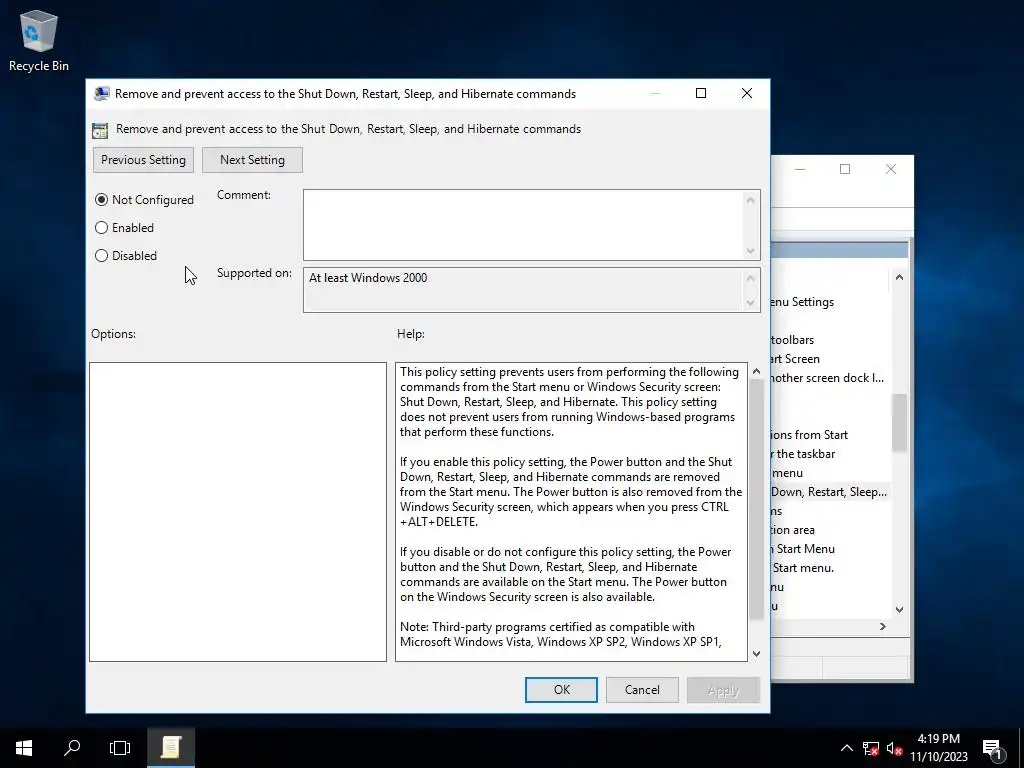Show hidden tray icons

pyautogui.click(x=846, y=748)
